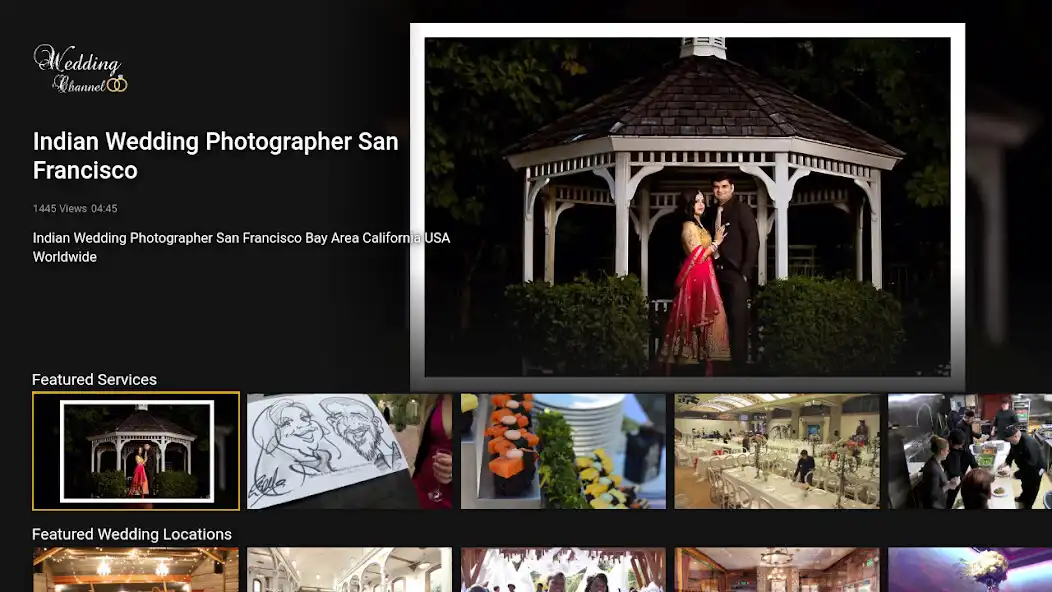Open the banquet hall tables thumbnail
The image size is (1052, 592).
click(777, 451)
